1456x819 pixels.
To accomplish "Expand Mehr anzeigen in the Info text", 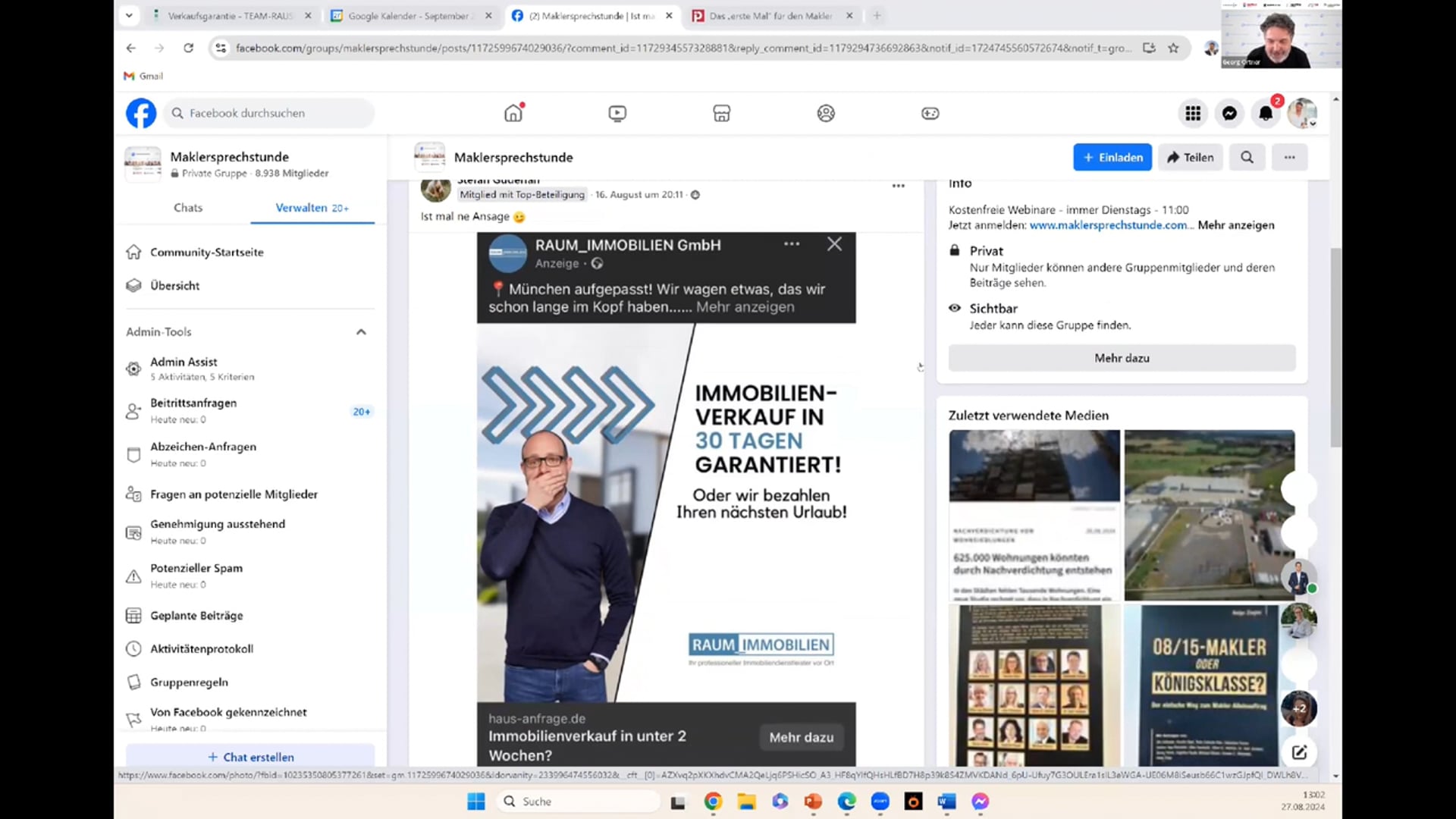I will tap(1236, 225).
